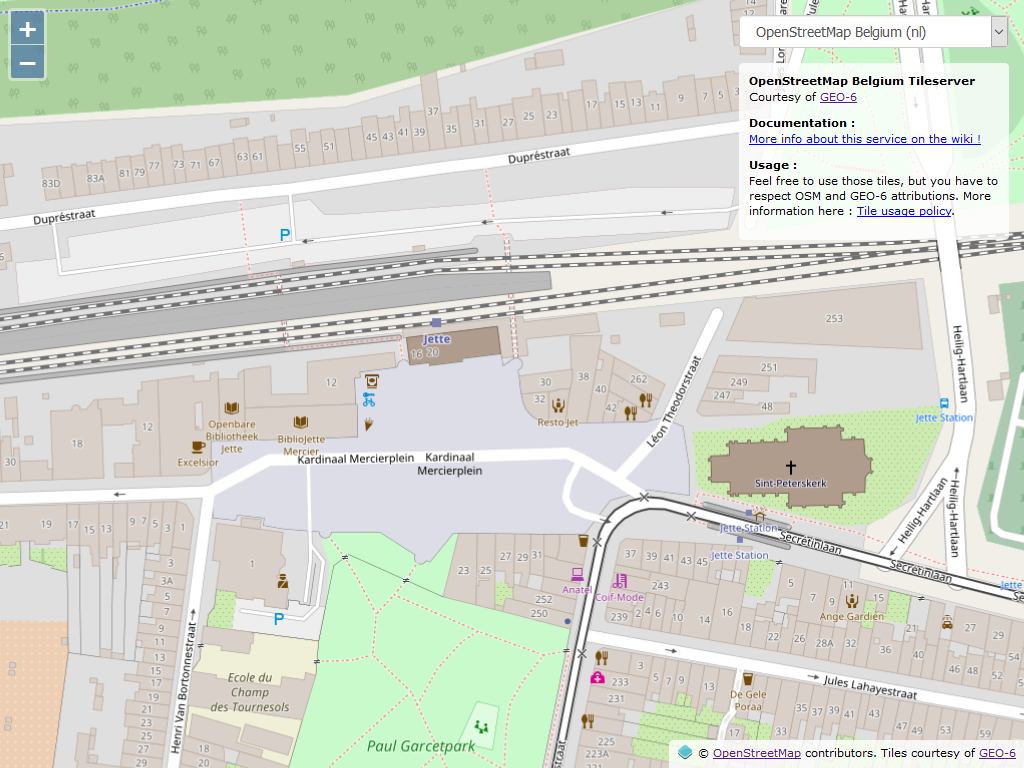Open the OpenStreetMap contributors attribution link
1024x768 pixels.
tap(756, 753)
